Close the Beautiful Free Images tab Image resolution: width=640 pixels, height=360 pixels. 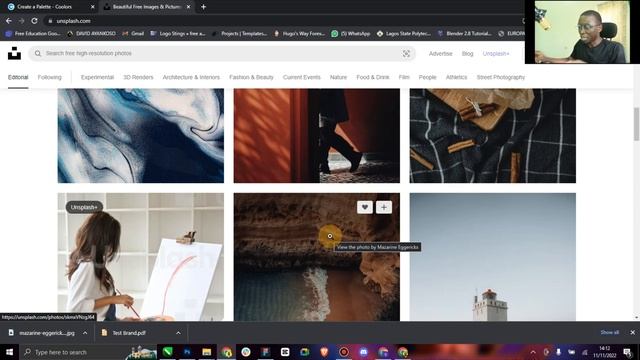(188, 7)
